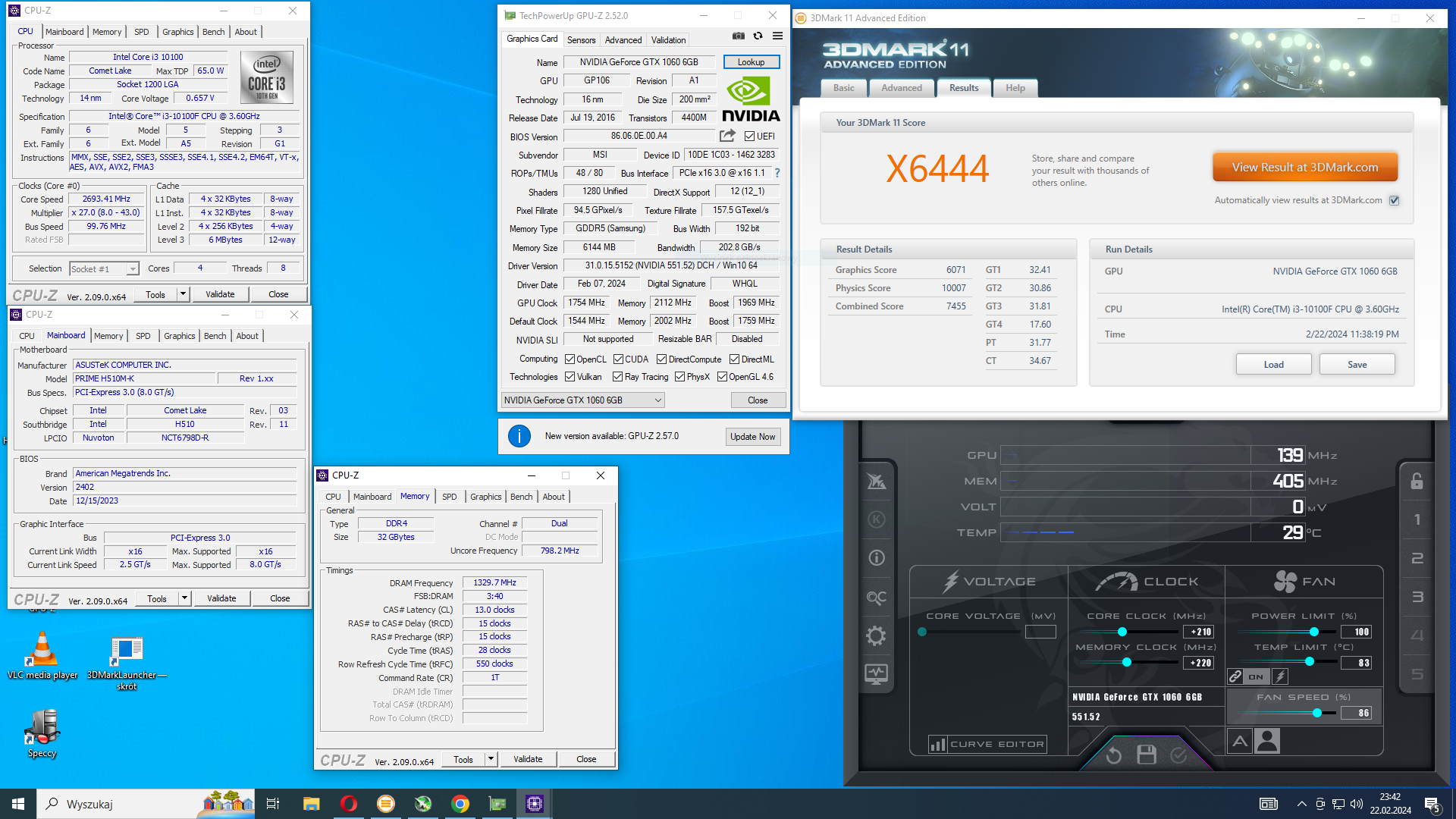This screenshot has height=819, width=1456.
Task: Click Update Now for GPU-Z
Action: [x=753, y=436]
